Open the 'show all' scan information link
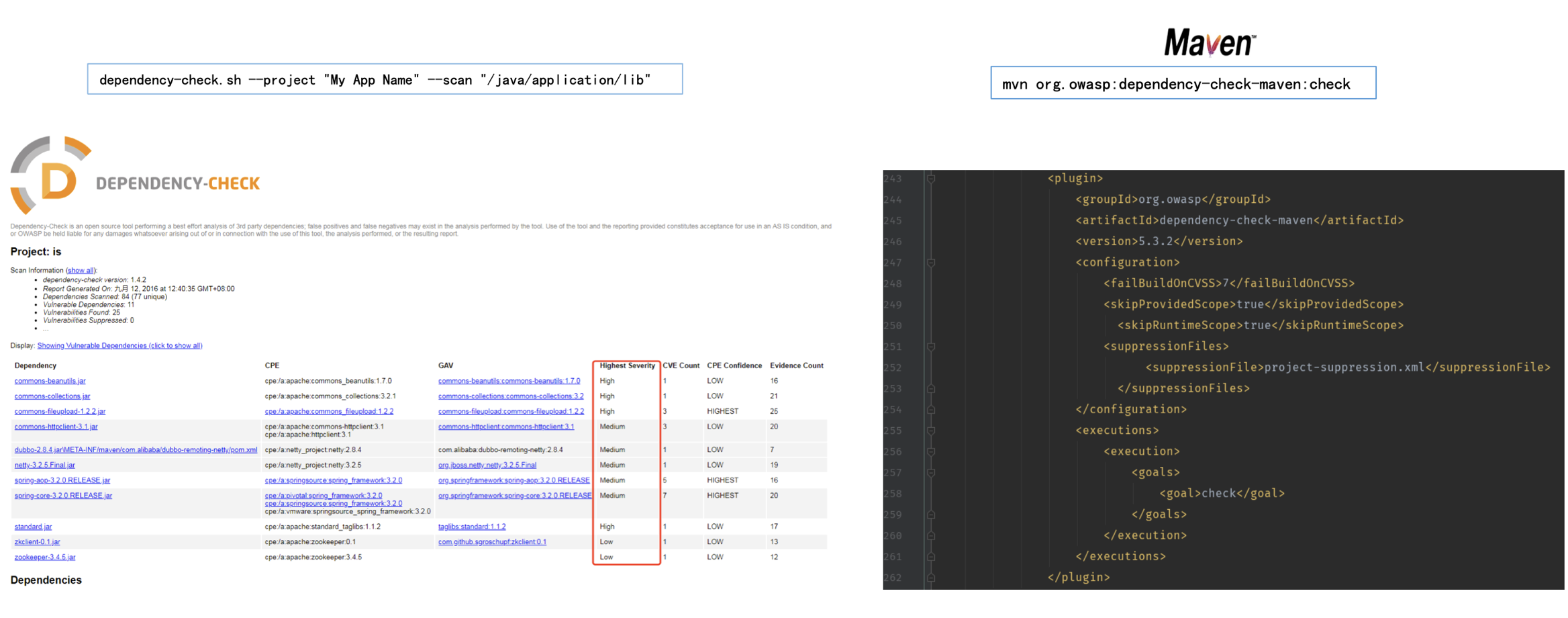 click(x=81, y=271)
